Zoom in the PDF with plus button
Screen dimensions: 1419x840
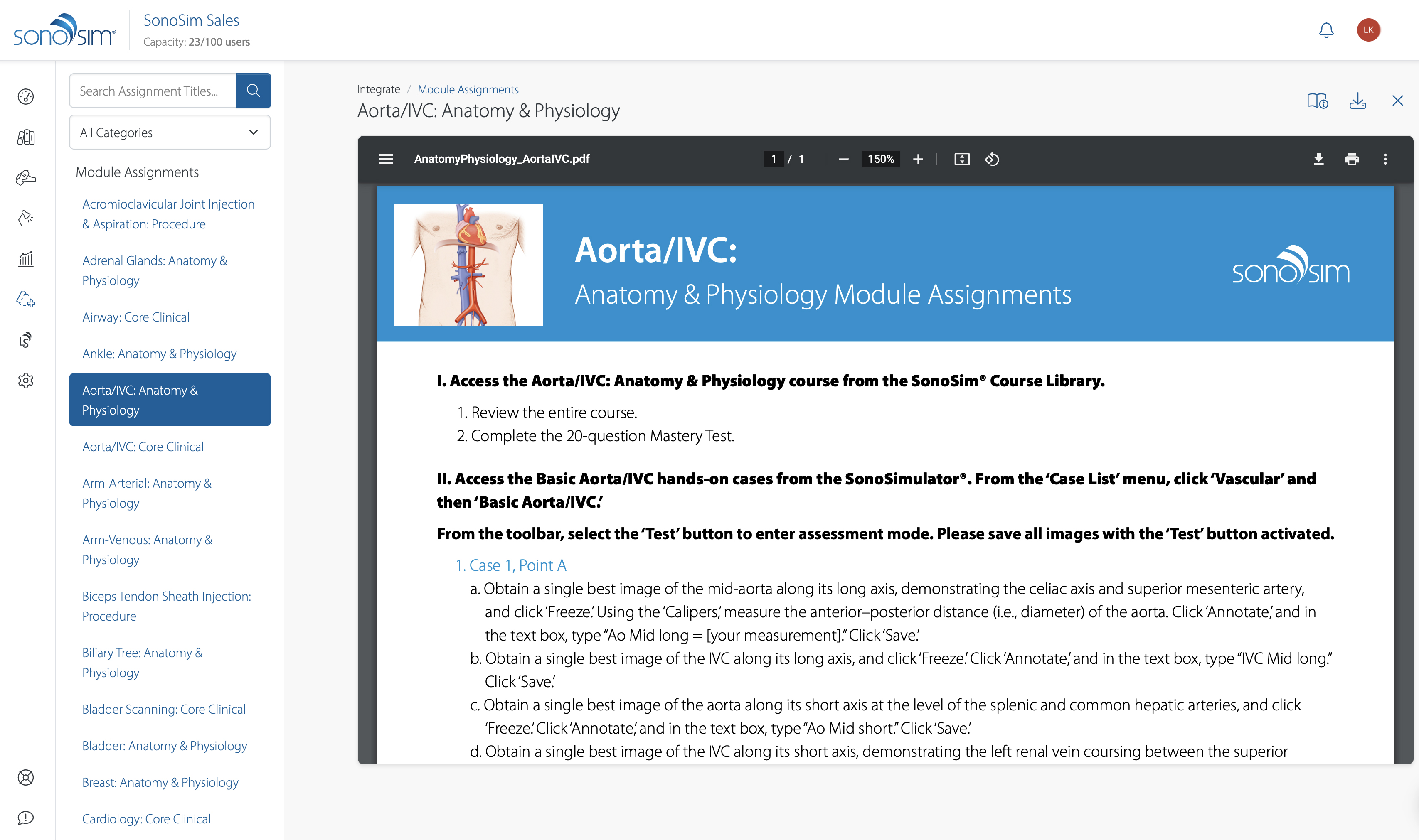tap(918, 159)
